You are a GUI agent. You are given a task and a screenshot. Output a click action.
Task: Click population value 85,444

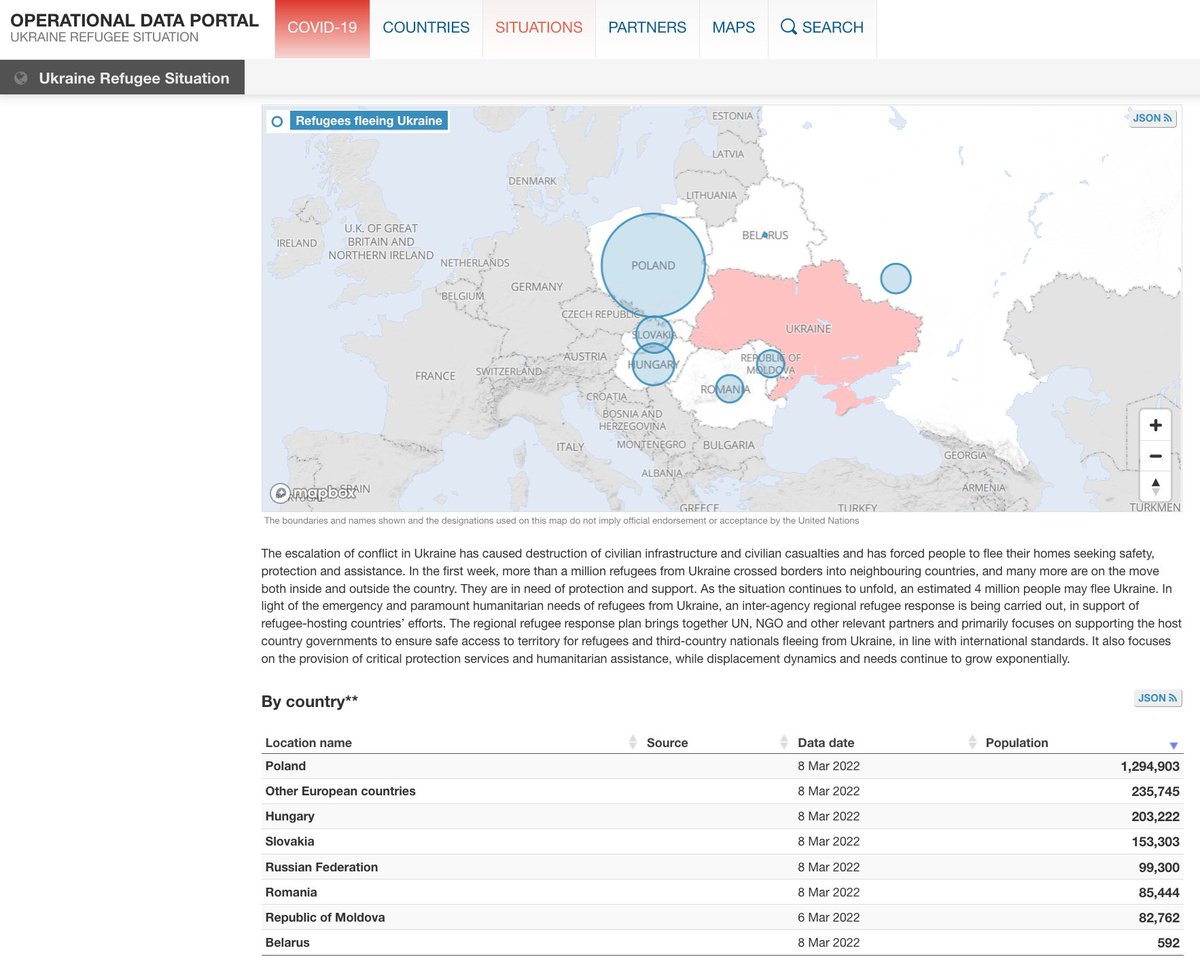pyautogui.click(x=1160, y=892)
